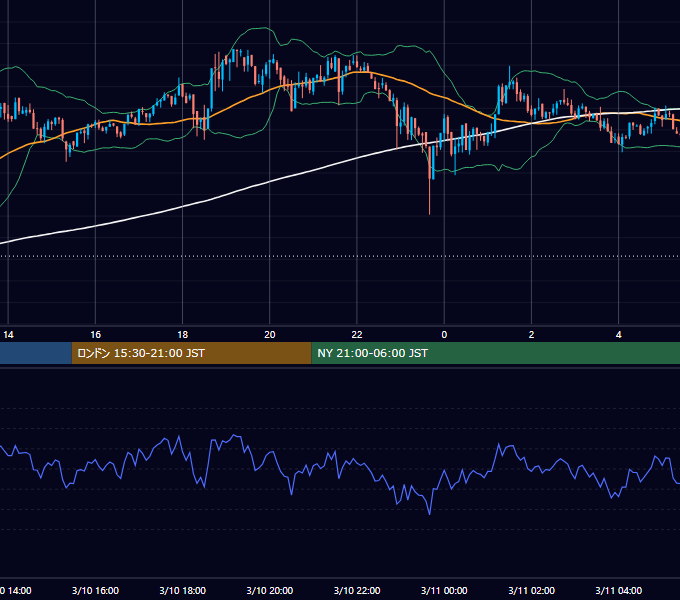
Task: Click the 3/11 02:00 label on oscillator axis
Action: pos(531,590)
